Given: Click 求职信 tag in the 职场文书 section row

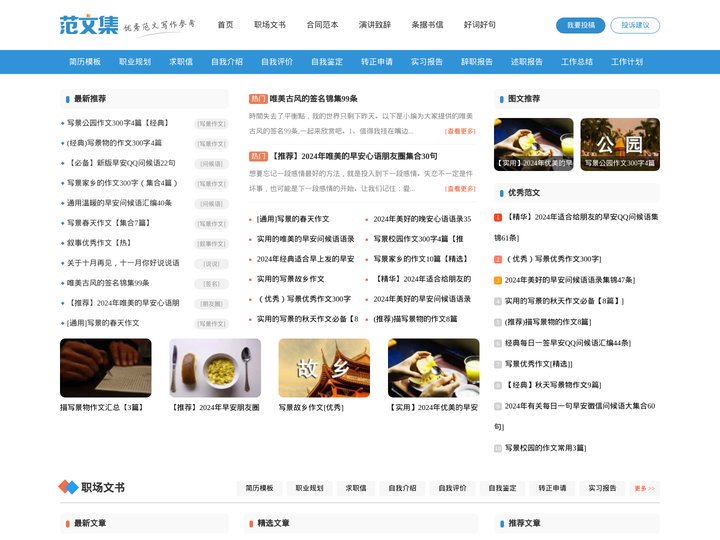Looking at the screenshot, I should (x=356, y=488).
